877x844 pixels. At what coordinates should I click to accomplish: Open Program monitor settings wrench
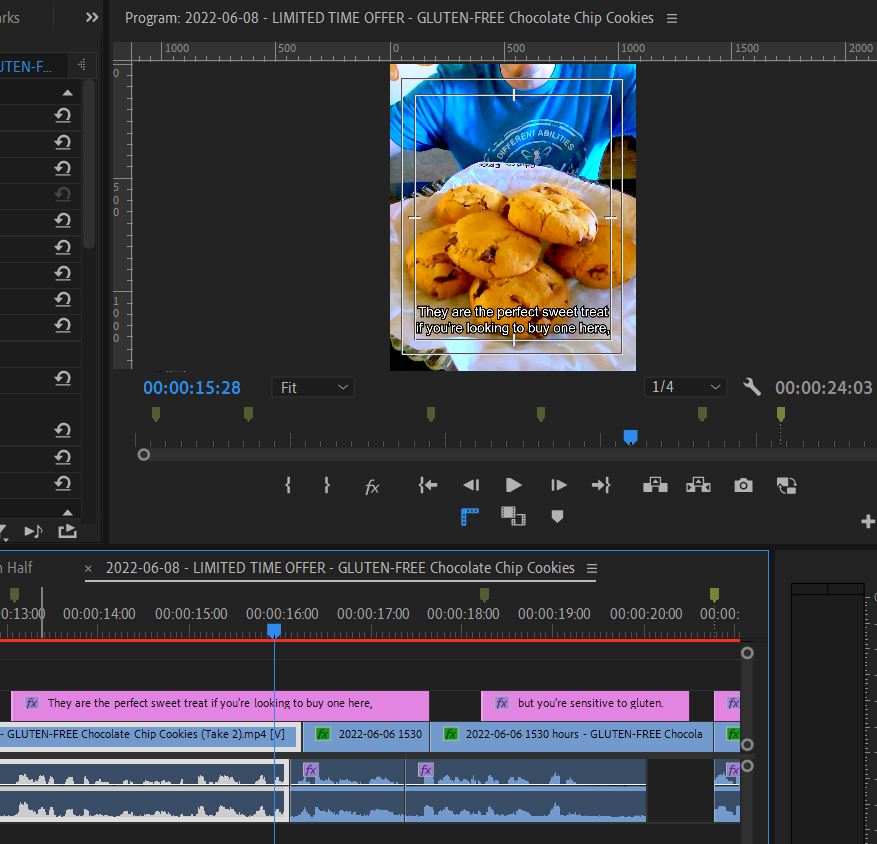(752, 387)
